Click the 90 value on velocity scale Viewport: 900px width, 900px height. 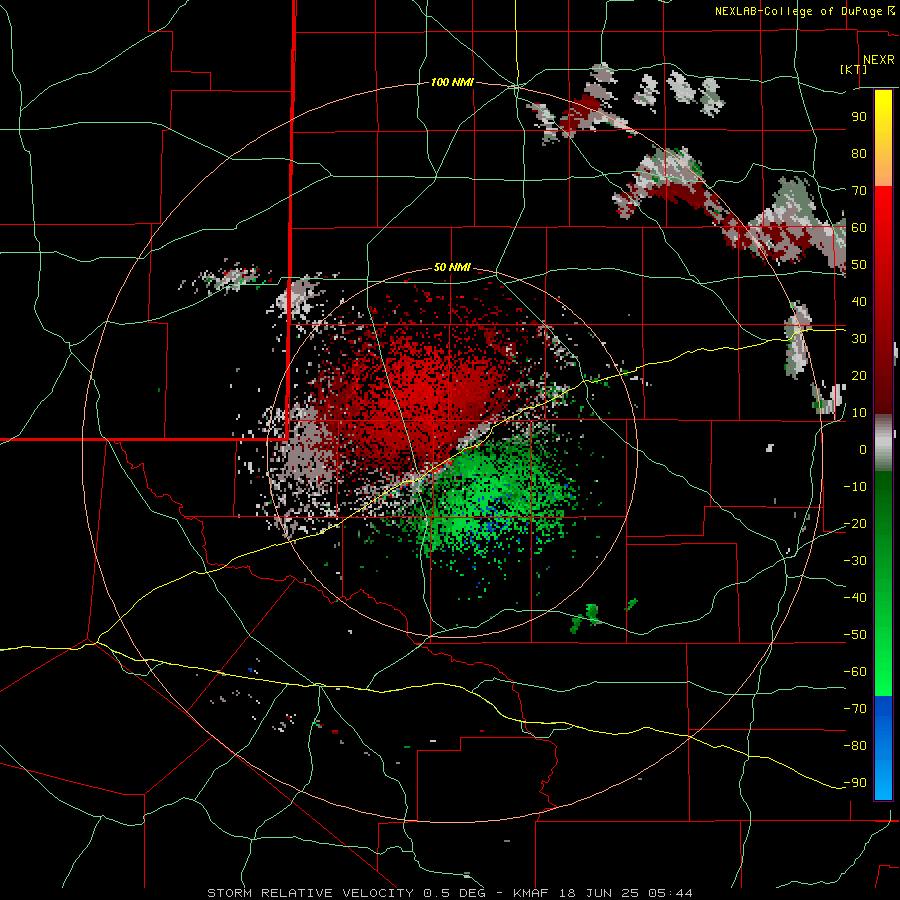[859, 117]
